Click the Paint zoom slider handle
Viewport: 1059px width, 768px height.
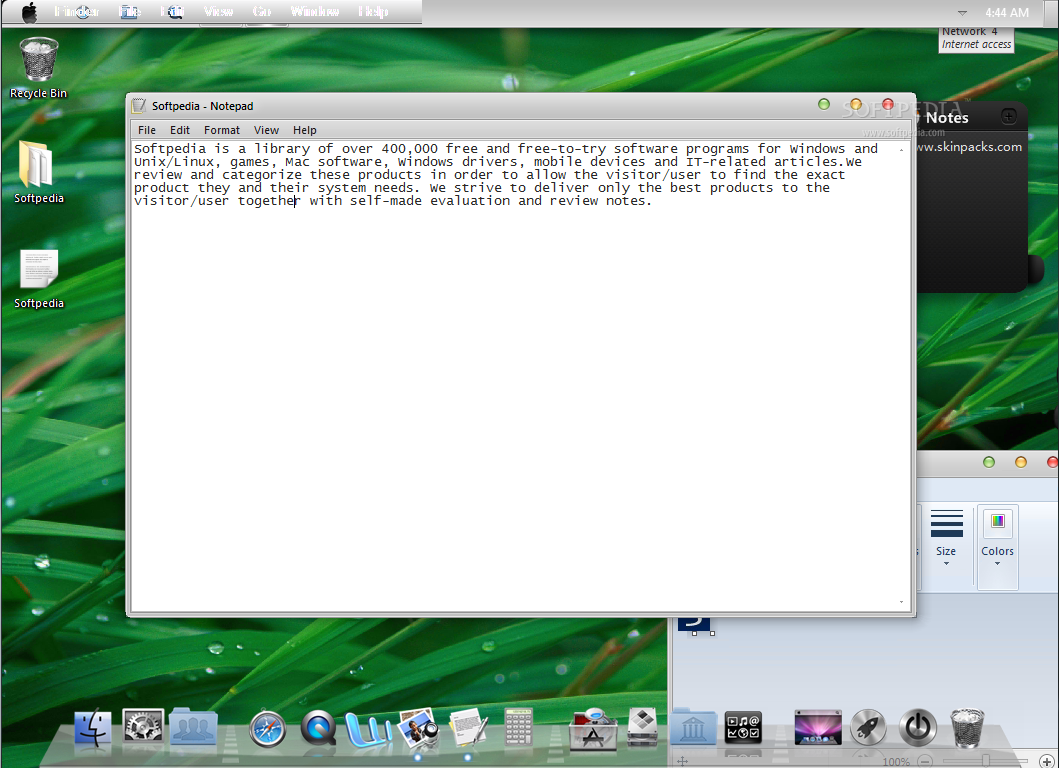pos(987,761)
